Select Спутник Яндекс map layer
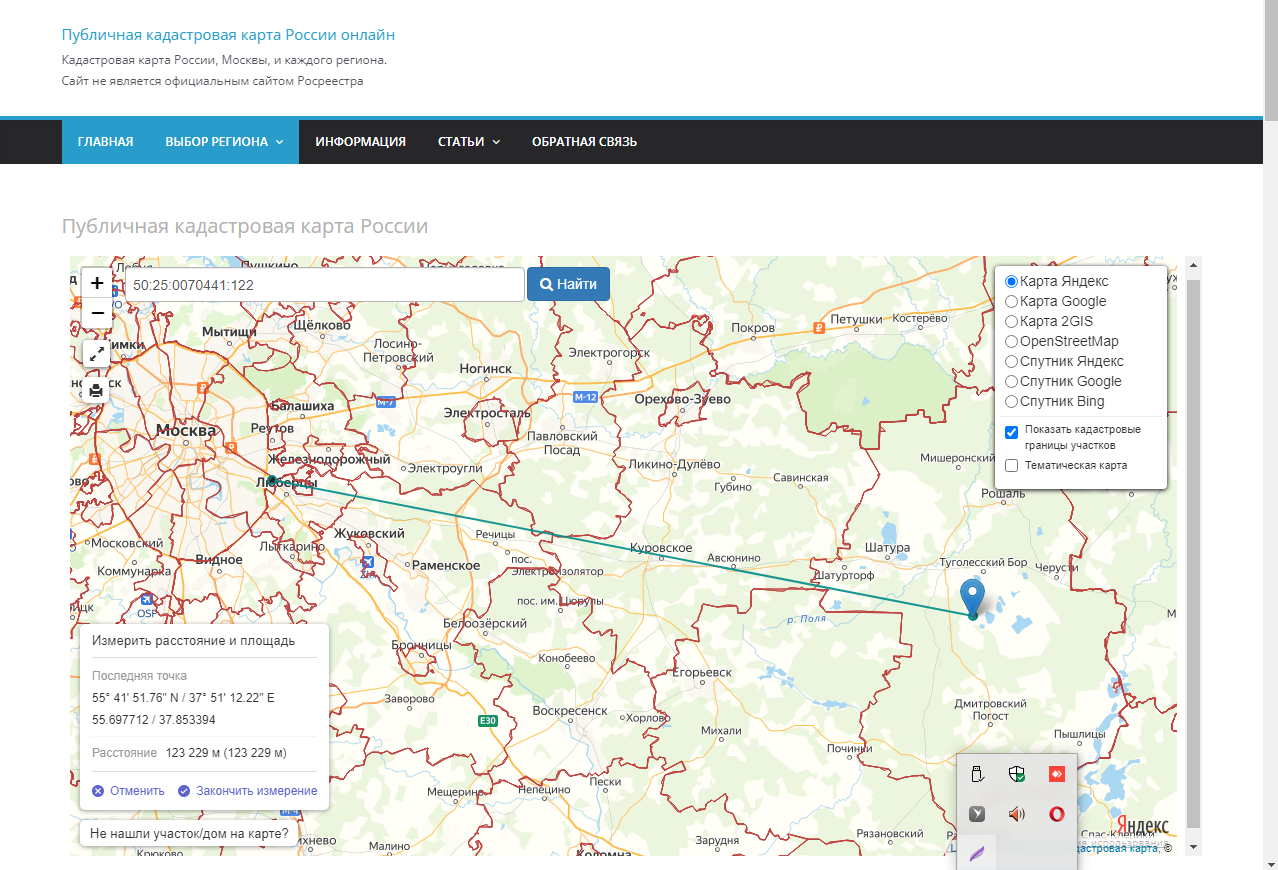This screenshot has width=1278, height=870. tap(1012, 361)
